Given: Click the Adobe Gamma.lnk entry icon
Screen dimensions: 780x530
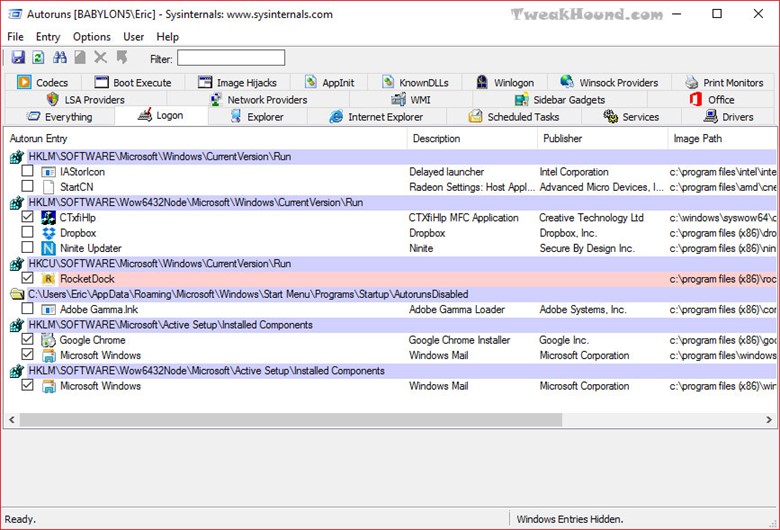Looking at the screenshot, I should click(x=48, y=310).
